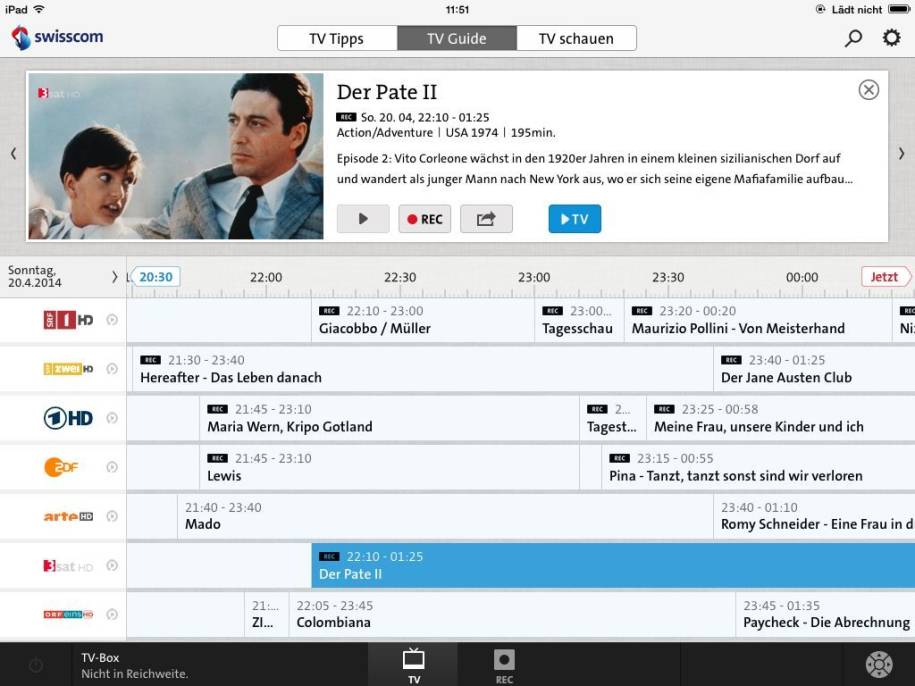This screenshot has width=915, height=686.
Task: Open the REC section from the bottom bar
Action: pos(503,663)
